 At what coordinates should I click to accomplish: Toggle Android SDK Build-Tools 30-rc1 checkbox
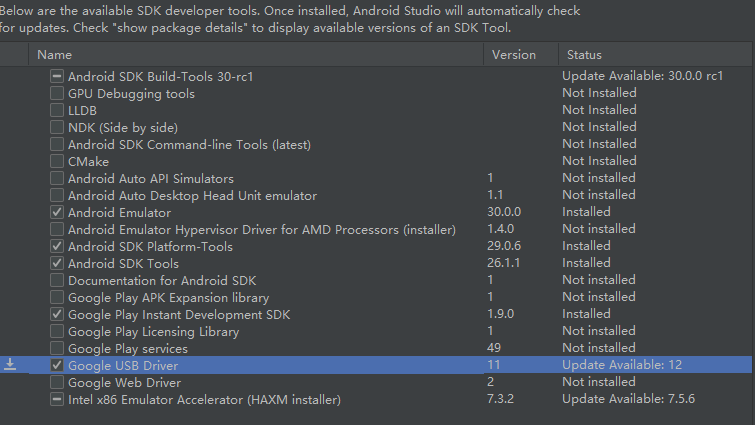click(x=57, y=76)
